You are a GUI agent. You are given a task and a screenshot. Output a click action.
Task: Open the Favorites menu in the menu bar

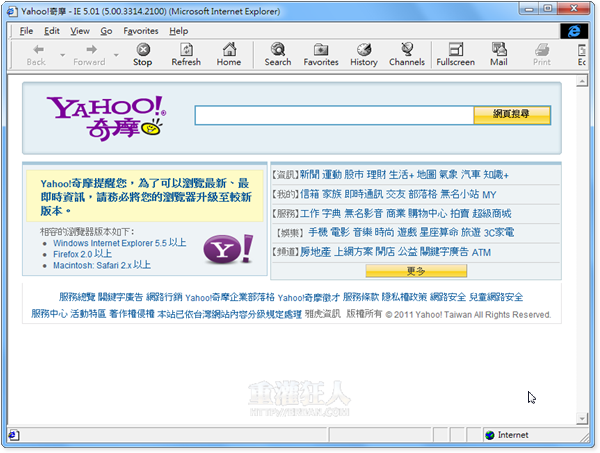click(x=141, y=31)
